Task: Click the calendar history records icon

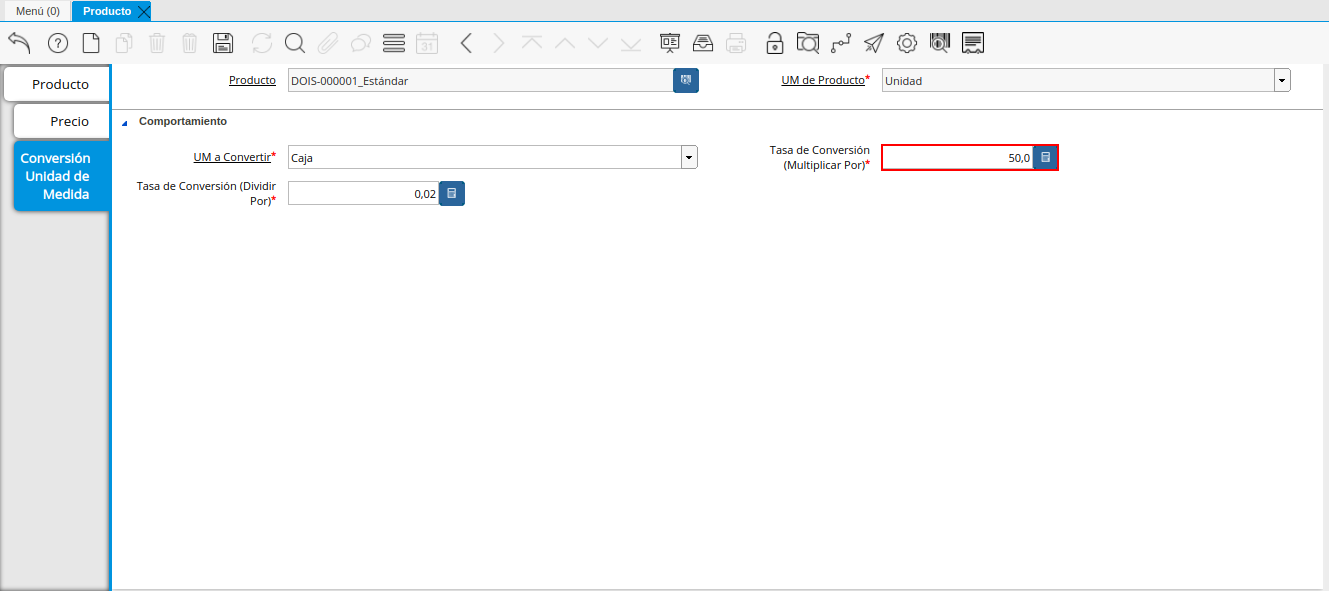Action: coord(427,43)
